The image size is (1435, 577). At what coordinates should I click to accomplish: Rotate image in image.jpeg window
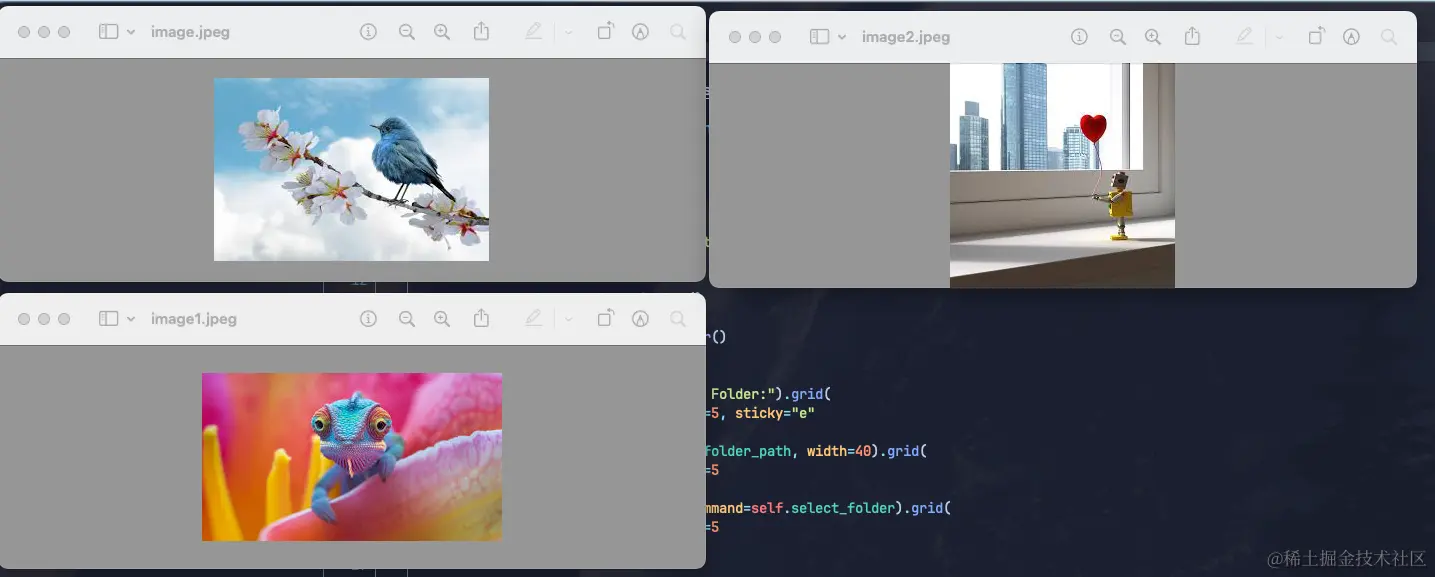pyautogui.click(x=605, y=32)
